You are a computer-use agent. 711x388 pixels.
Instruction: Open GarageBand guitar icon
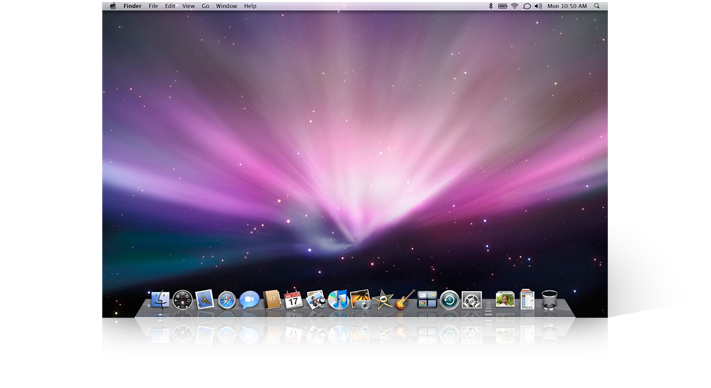pyautogui.click(x=404, y=300)
